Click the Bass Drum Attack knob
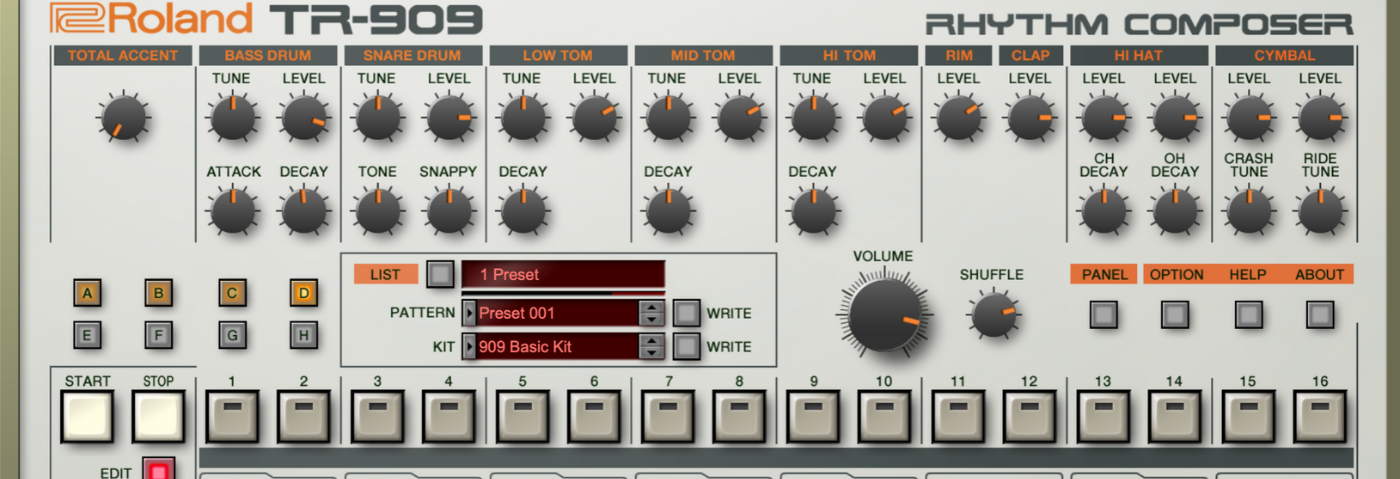Screen dimensions: 1400x479 click(x=233, y=211)
